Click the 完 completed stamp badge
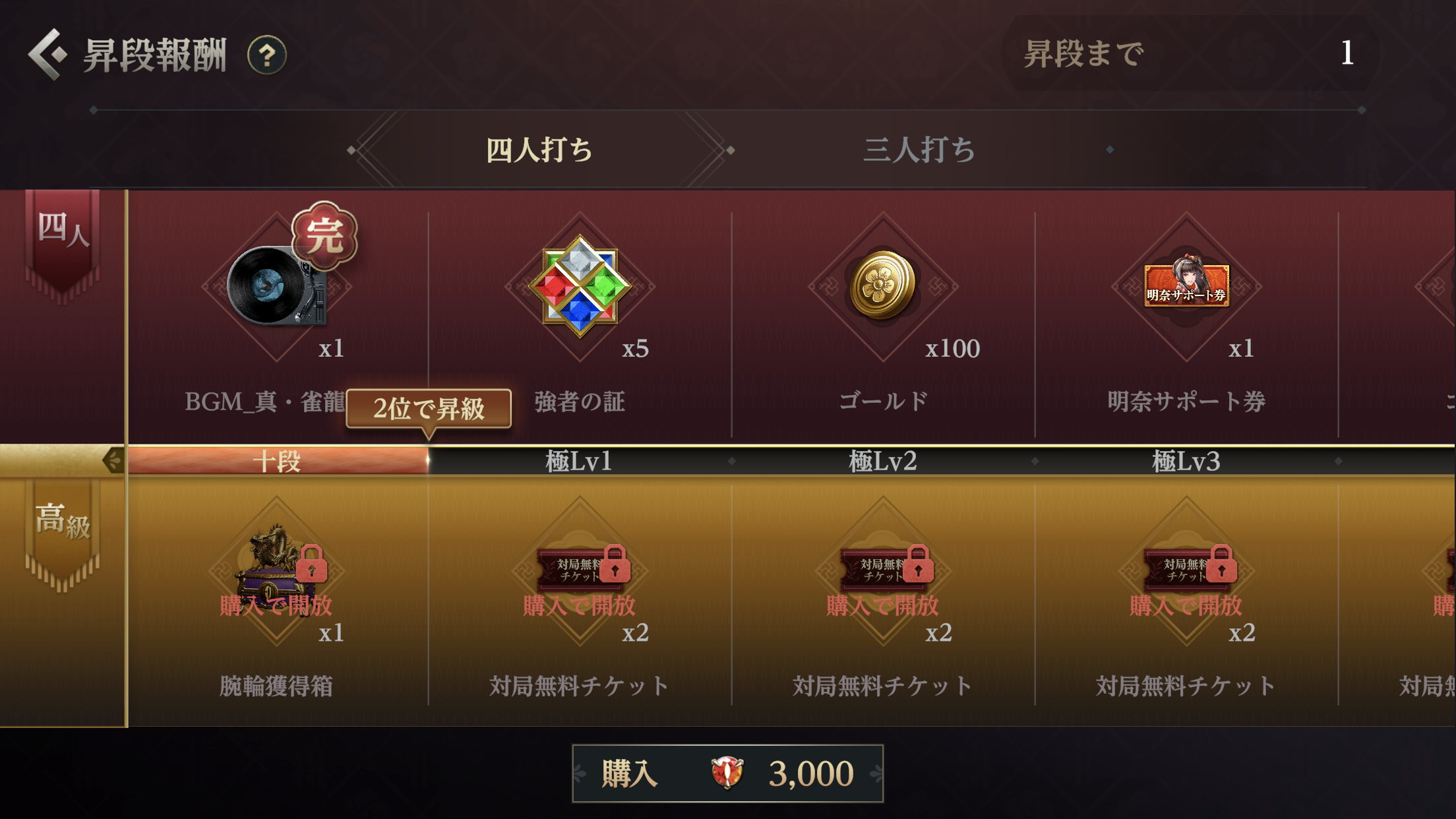Screen dimensions: 1456x819 tap(324, 235)
